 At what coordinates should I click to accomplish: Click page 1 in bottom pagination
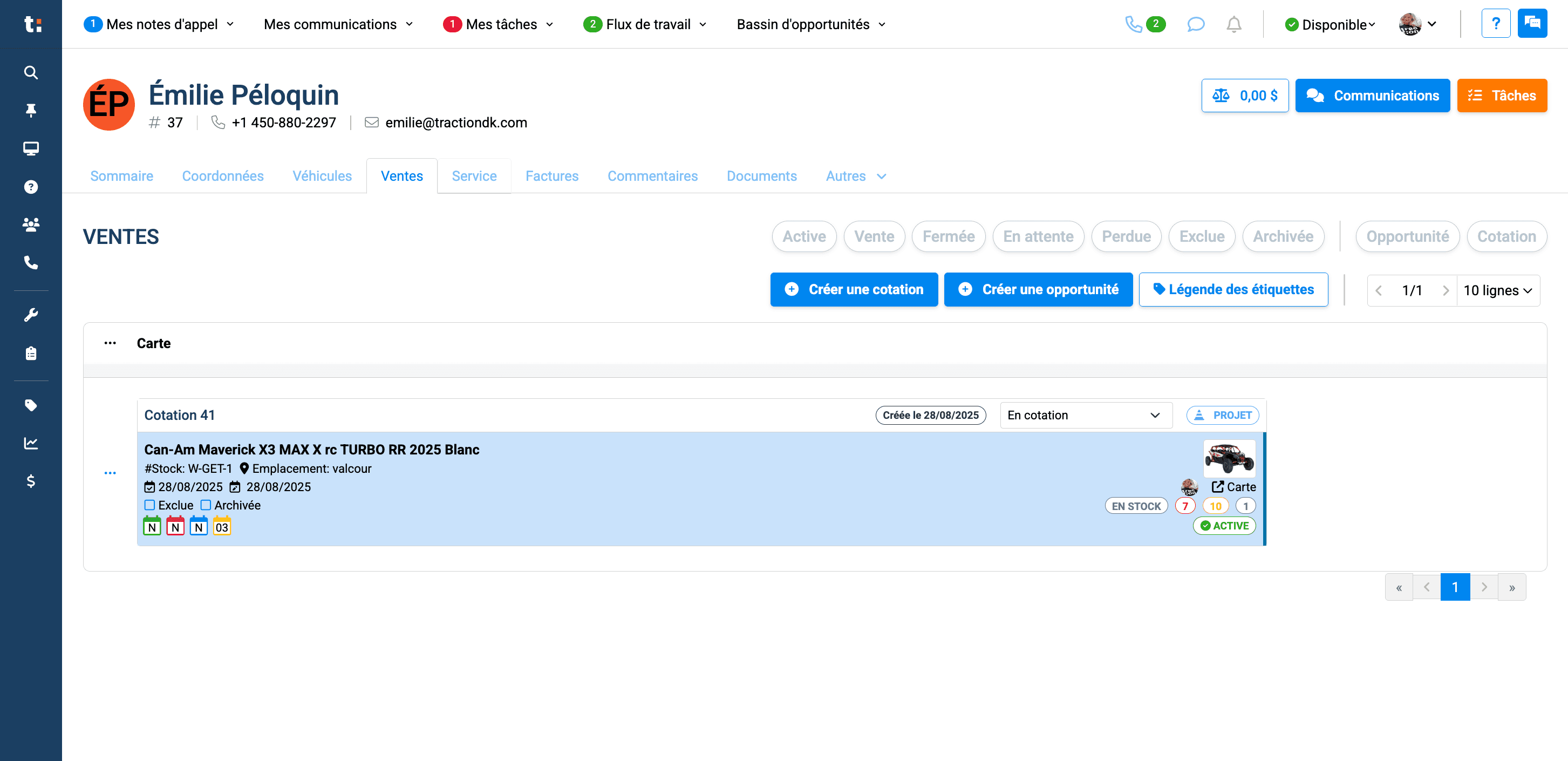point(1455,587)
